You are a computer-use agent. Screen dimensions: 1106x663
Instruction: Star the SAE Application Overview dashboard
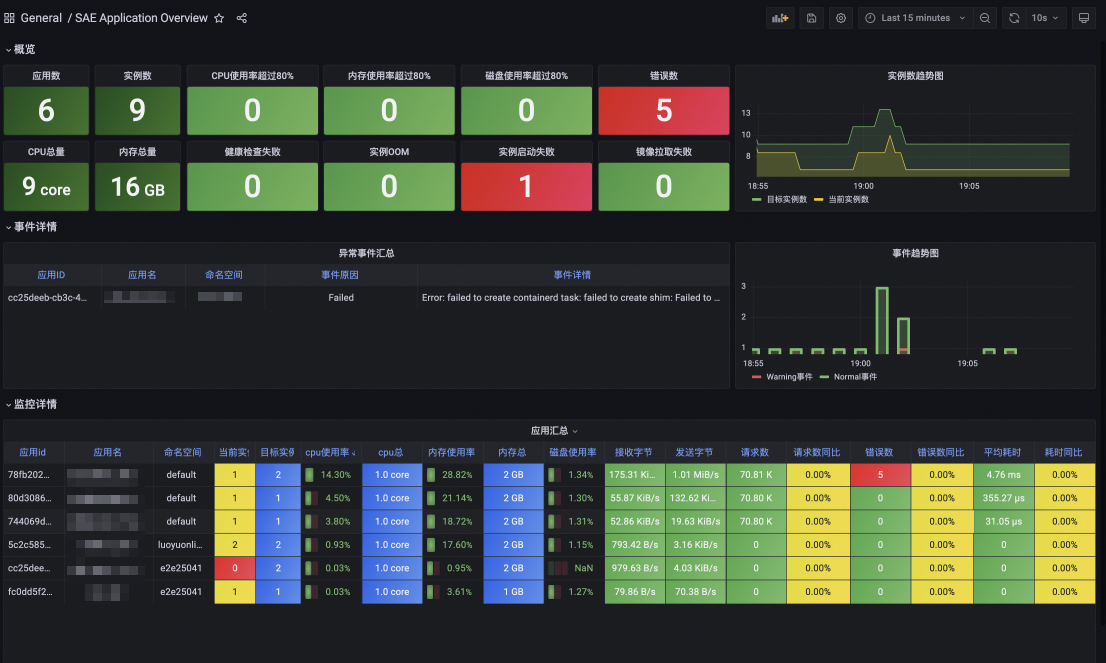coord(219,18)
